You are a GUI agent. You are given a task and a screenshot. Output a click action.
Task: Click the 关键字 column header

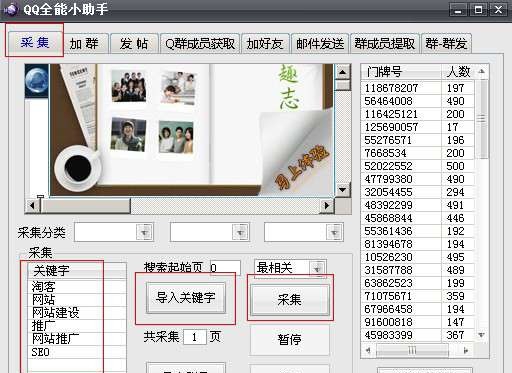77,270
